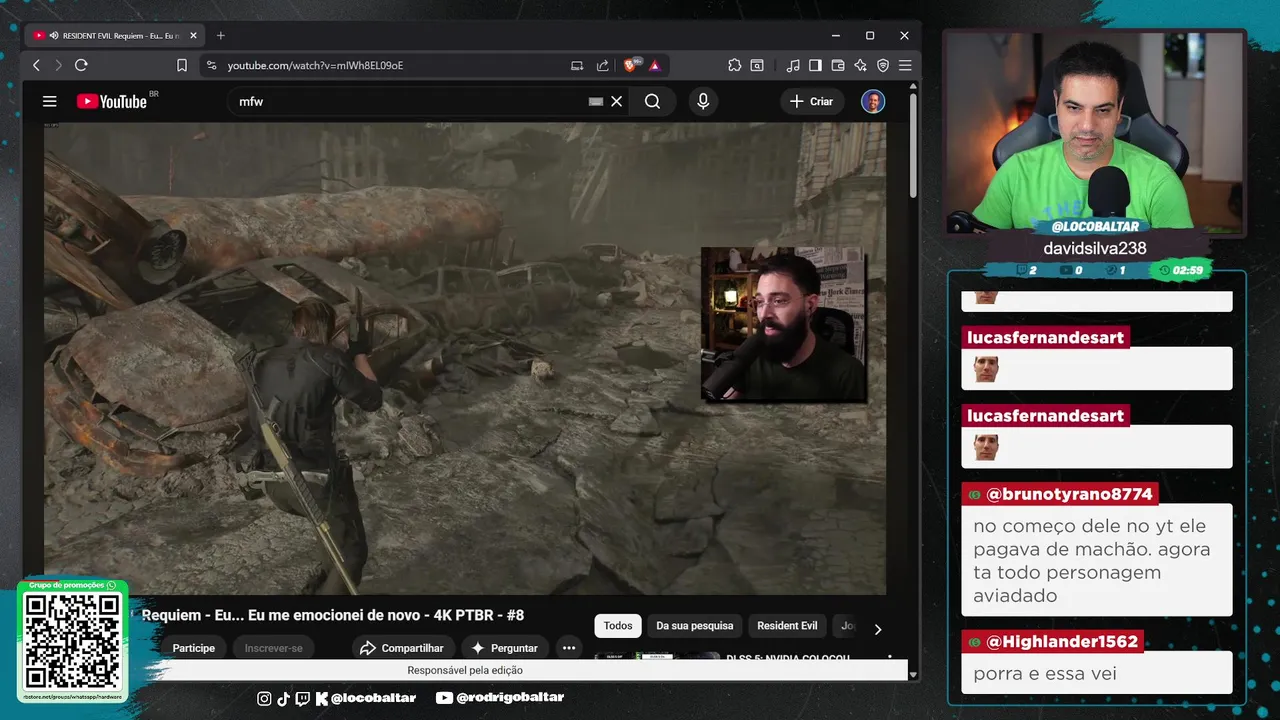Click the Inscrever-se subscribe button
Screen dimensions: 1280x720
point(273,648)
